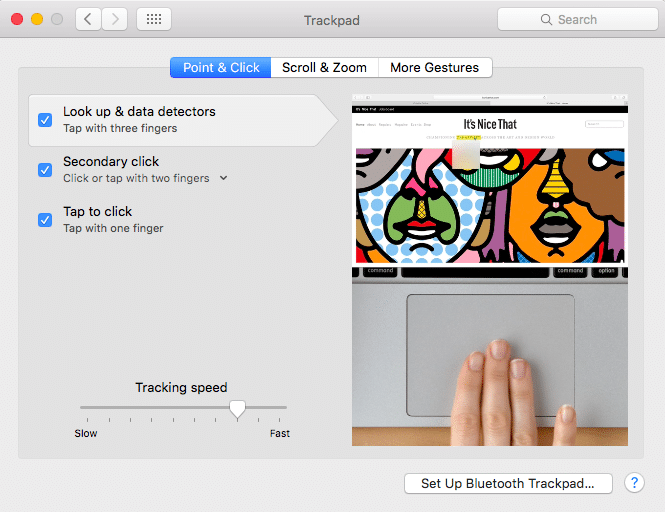Screen dimensions: 665x512
Task: Click into the Search field
Action: [577, 19]
